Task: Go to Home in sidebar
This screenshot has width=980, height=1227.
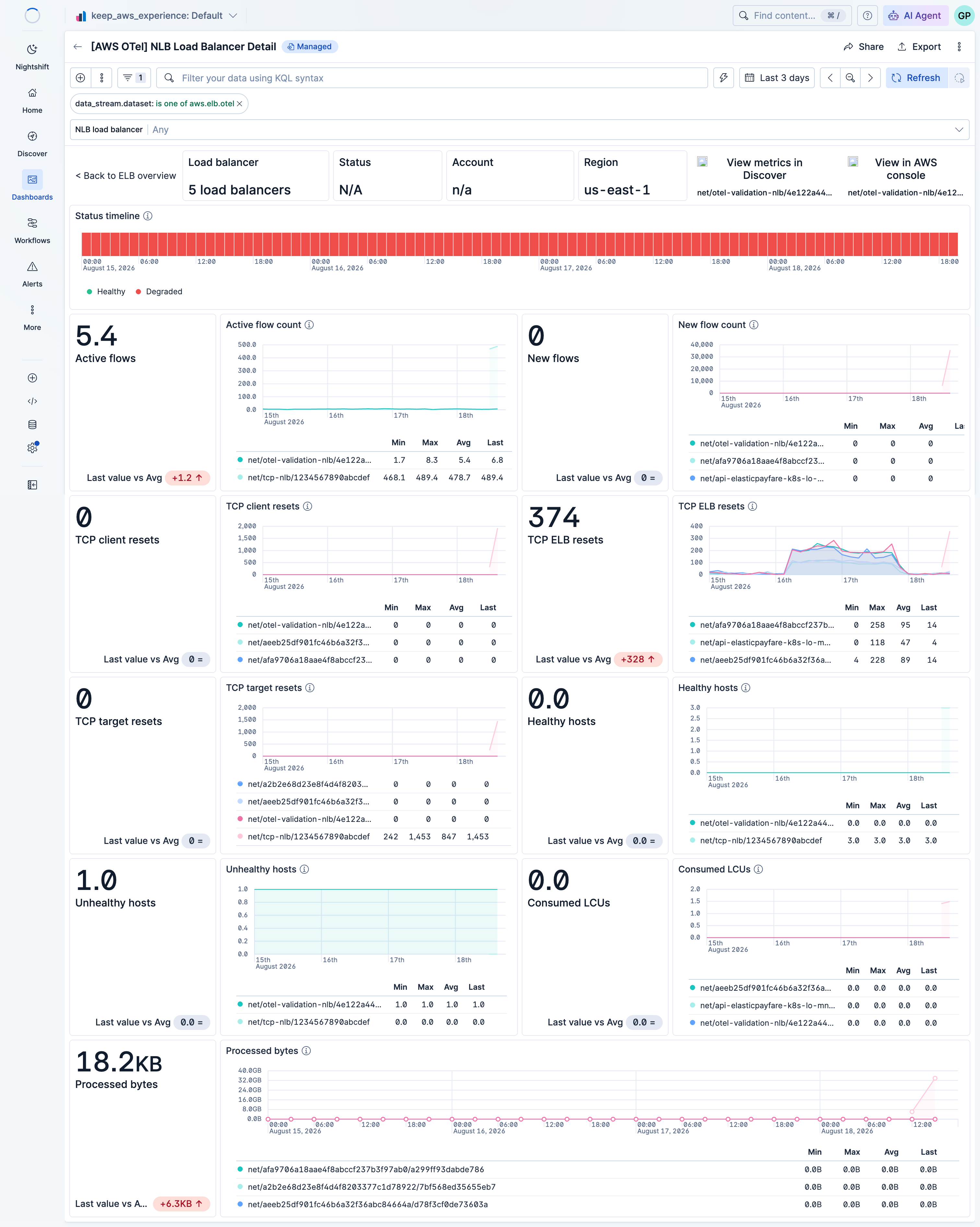Action: click(x=32, y=101)
